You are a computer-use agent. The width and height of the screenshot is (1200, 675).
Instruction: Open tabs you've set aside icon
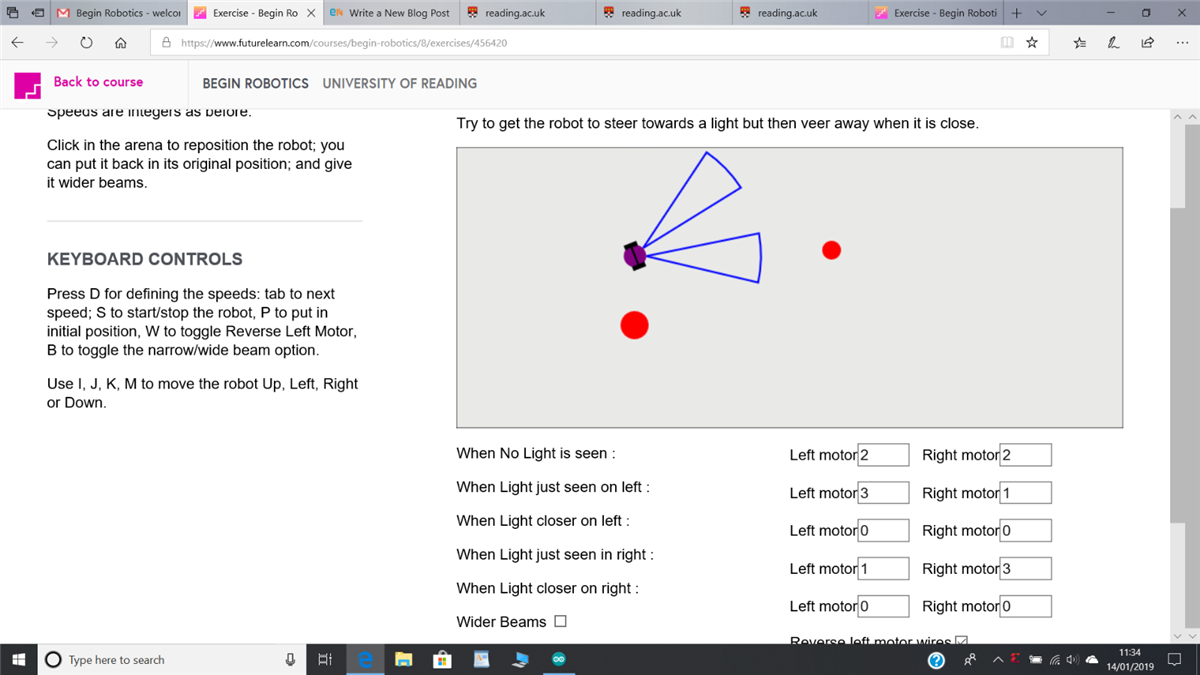[12, 13]
